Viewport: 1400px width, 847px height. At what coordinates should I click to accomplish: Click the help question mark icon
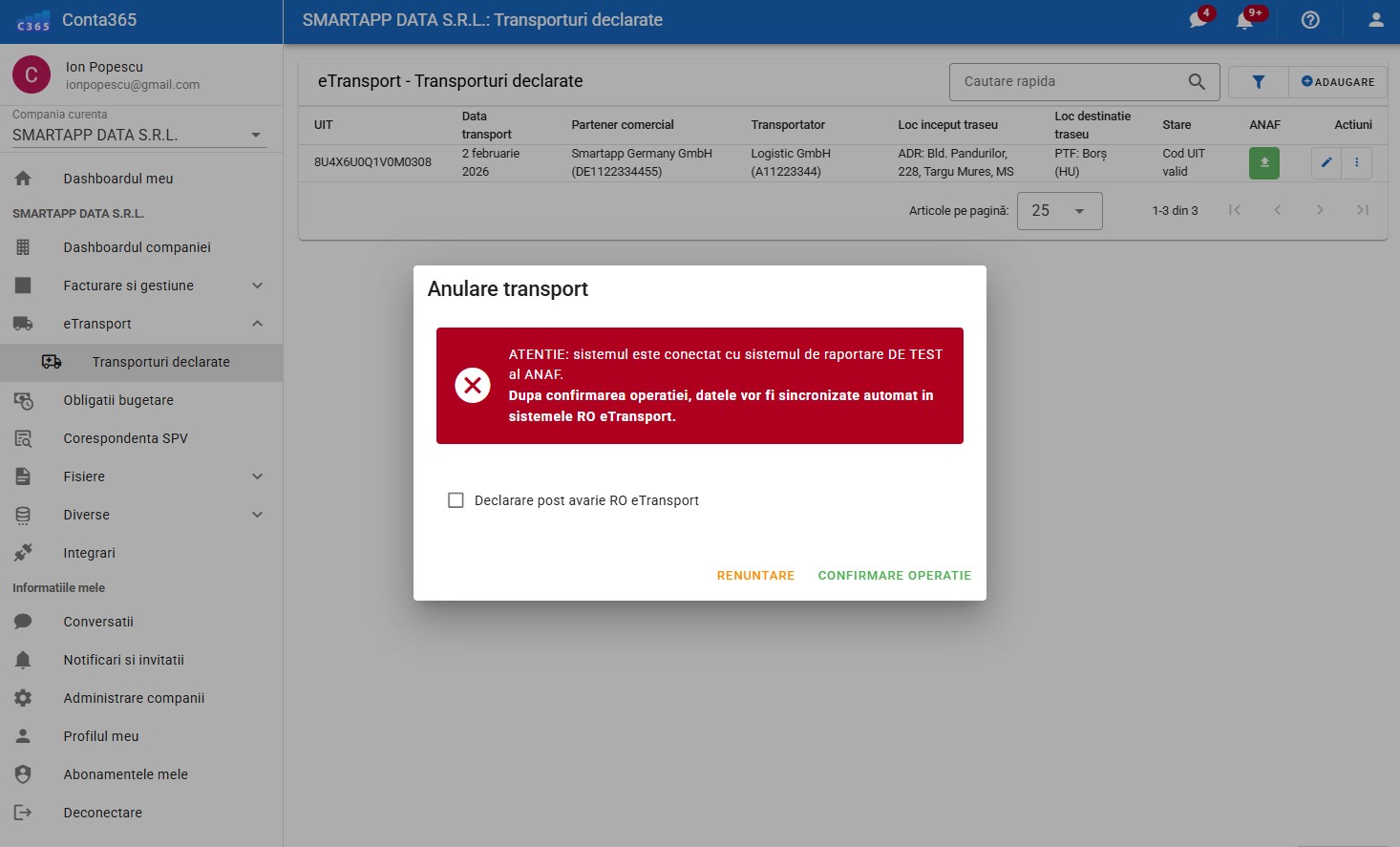(x=1310, y=20)
